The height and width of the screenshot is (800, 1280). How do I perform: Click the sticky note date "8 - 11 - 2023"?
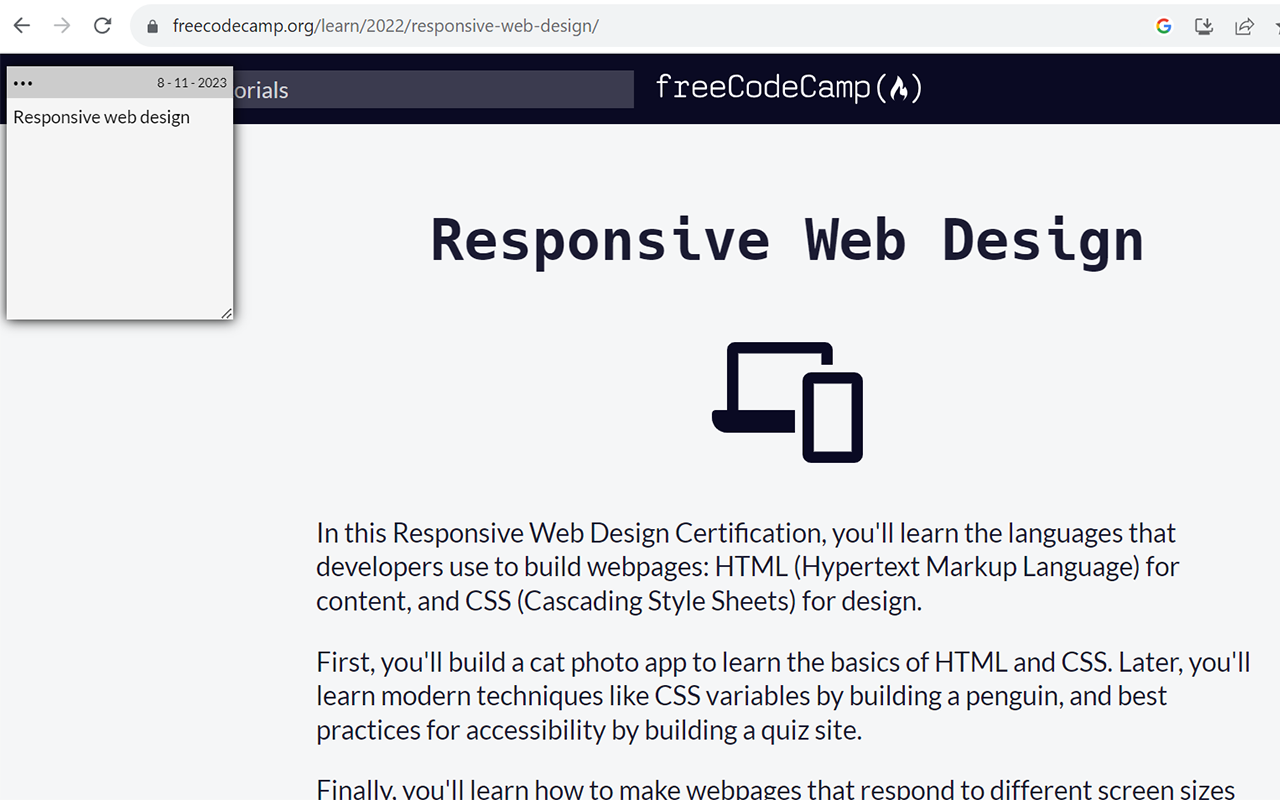[192, 83]
